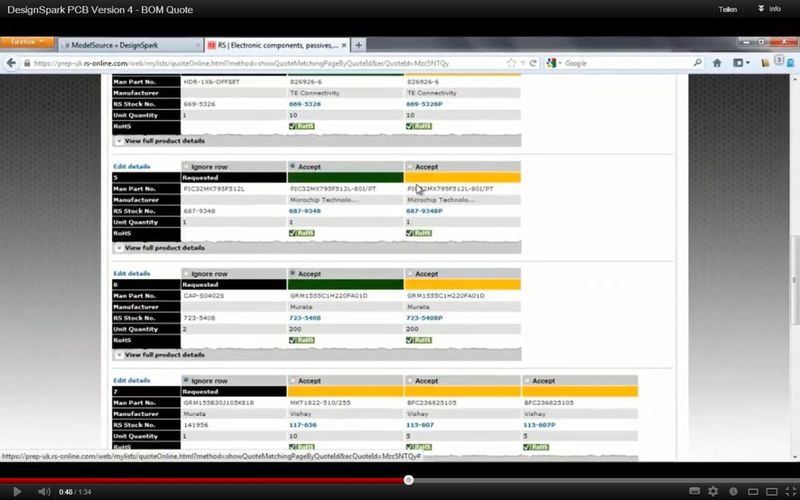
Task: Open the Firefox menu button
Action: 27,41
